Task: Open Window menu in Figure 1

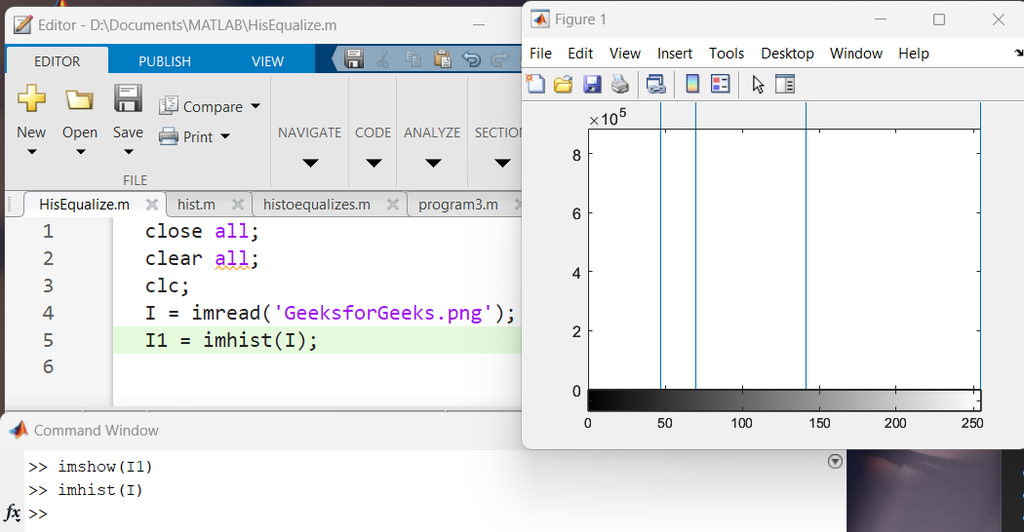Action: [856, 54]
